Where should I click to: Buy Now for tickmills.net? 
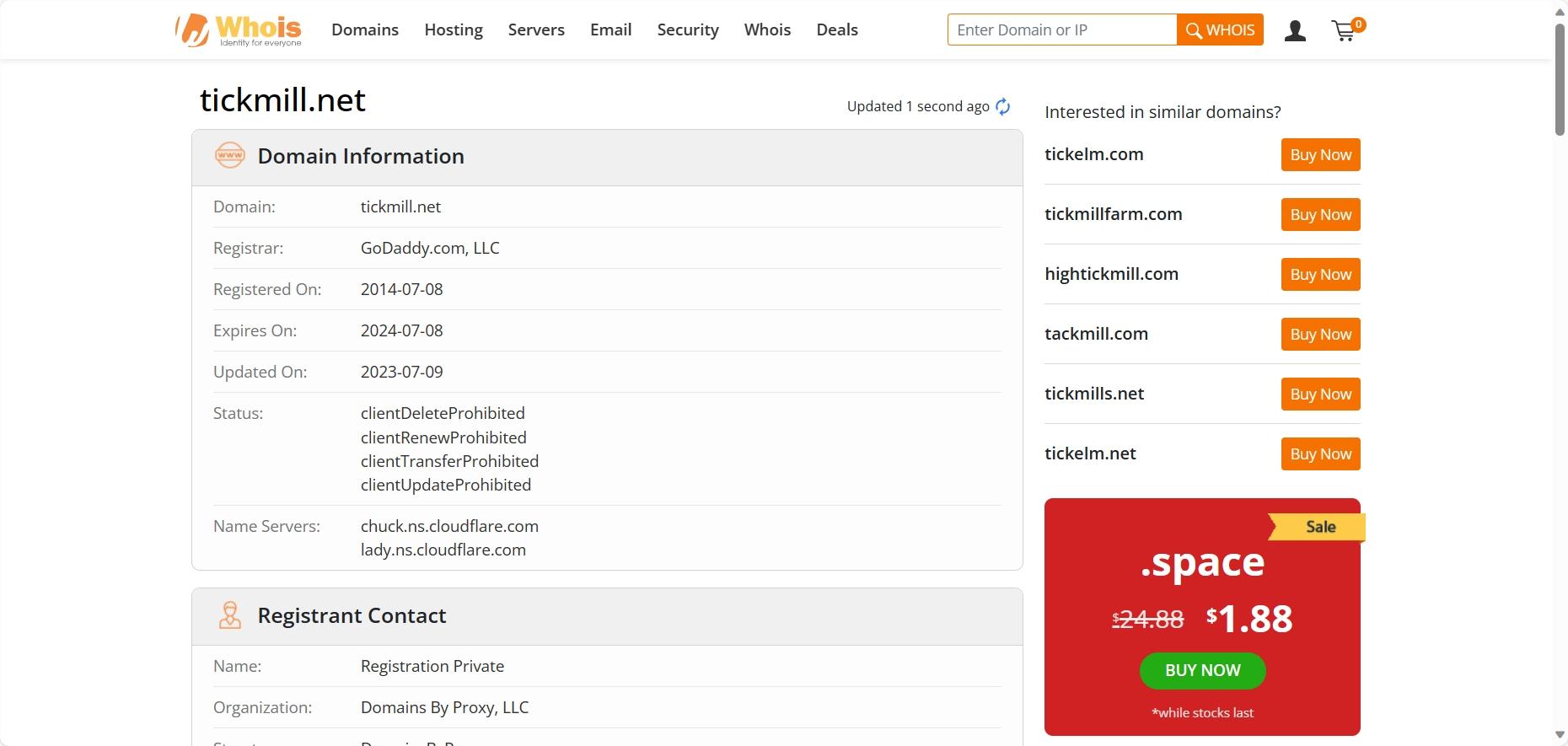coord(1321,394)
